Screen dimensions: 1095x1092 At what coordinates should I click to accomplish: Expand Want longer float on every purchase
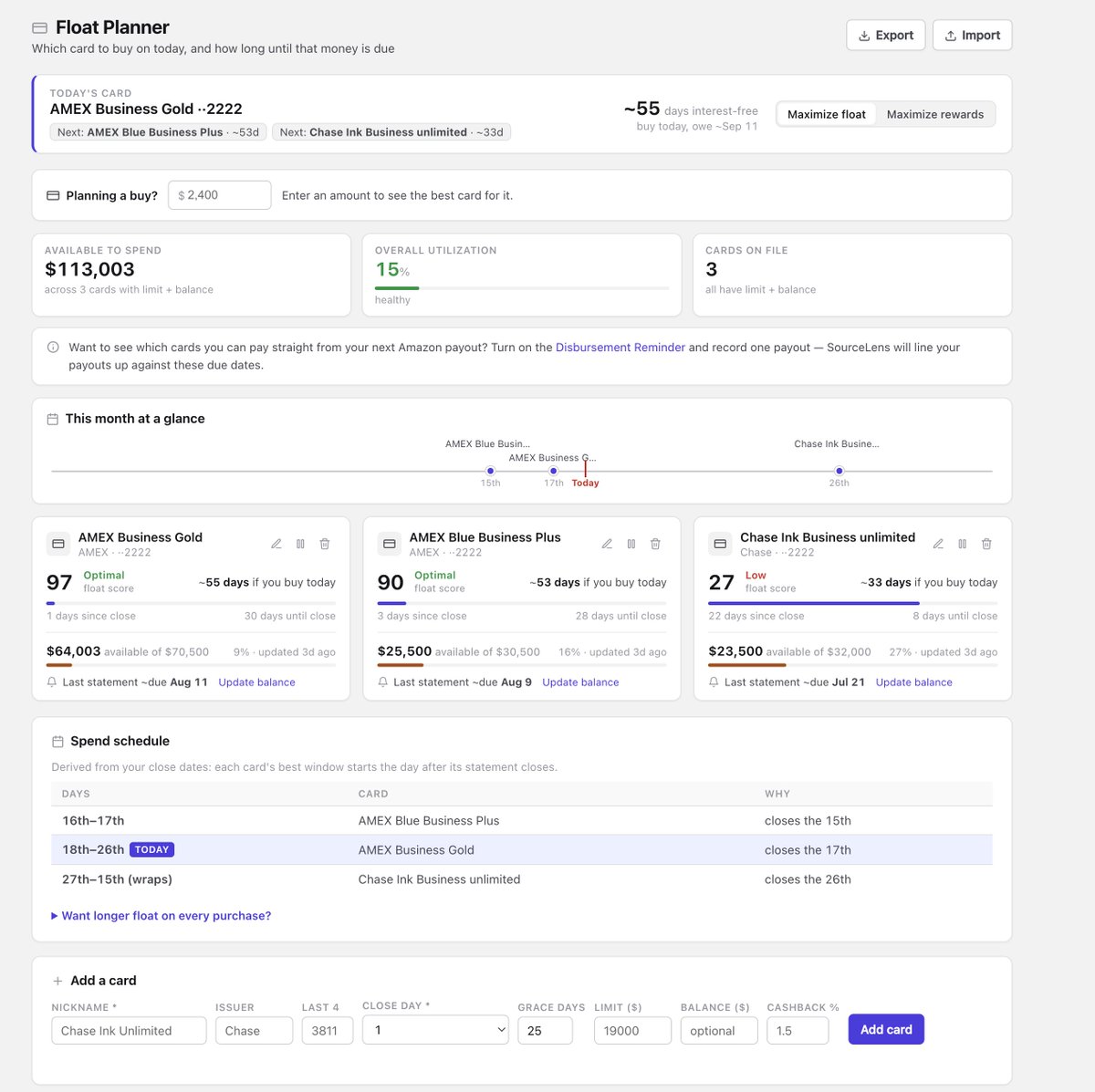161,916
